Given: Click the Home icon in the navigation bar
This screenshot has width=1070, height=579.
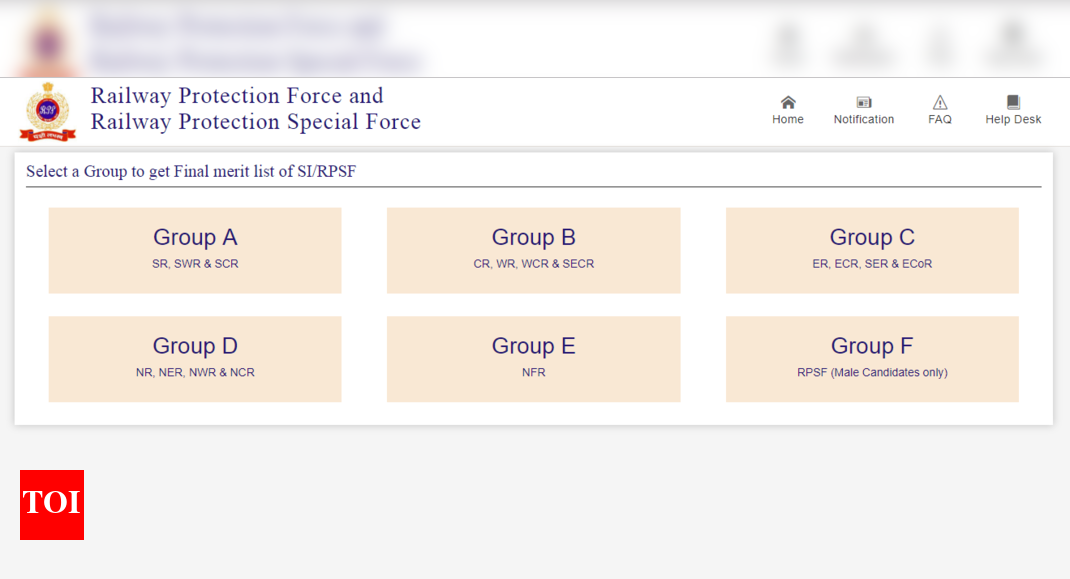Looking at the screenshot, I should point(788,109).
